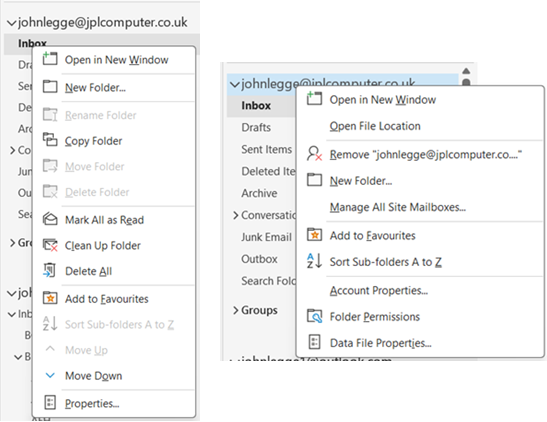
Task: Click the Move Down arrow icon
Action: 50,375
